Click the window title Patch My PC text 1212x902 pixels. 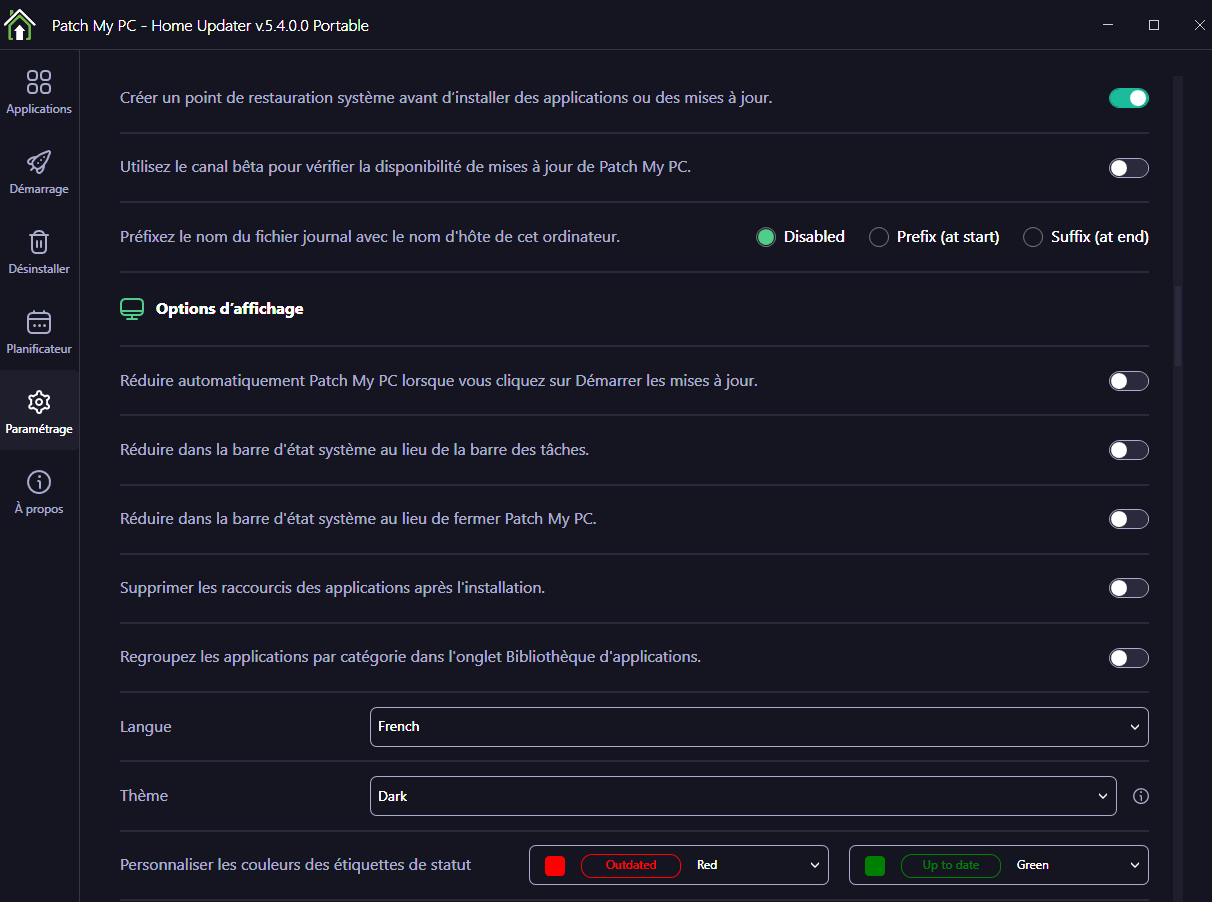tap(210, 26)
